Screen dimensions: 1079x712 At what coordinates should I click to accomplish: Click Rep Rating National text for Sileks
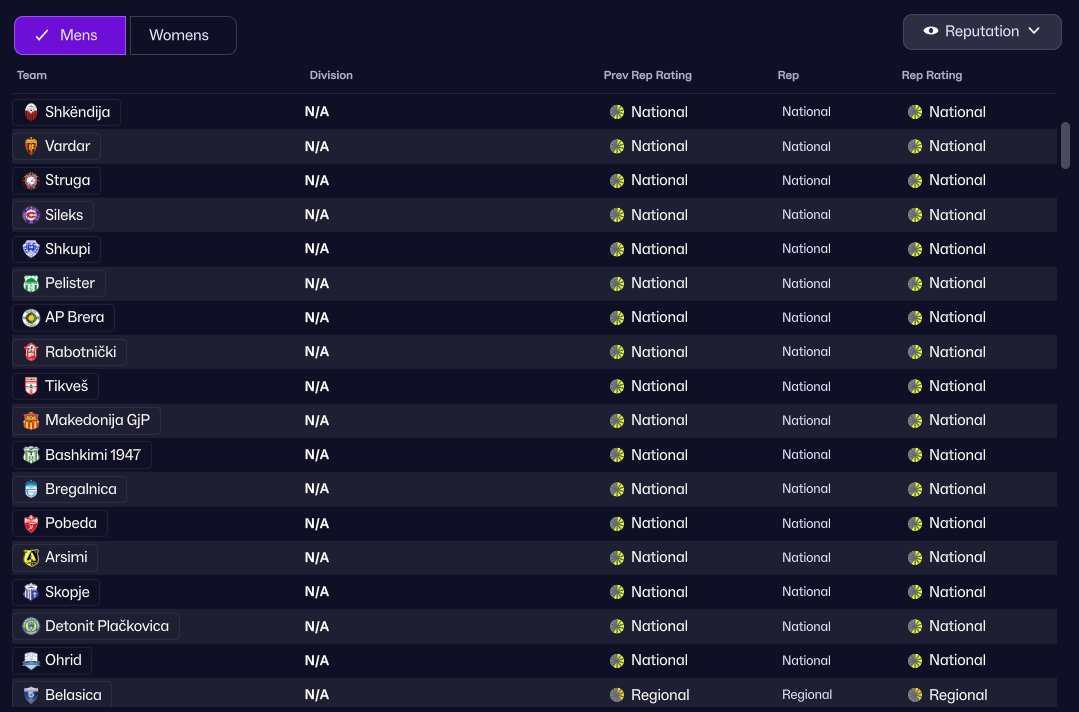point(957,215)
